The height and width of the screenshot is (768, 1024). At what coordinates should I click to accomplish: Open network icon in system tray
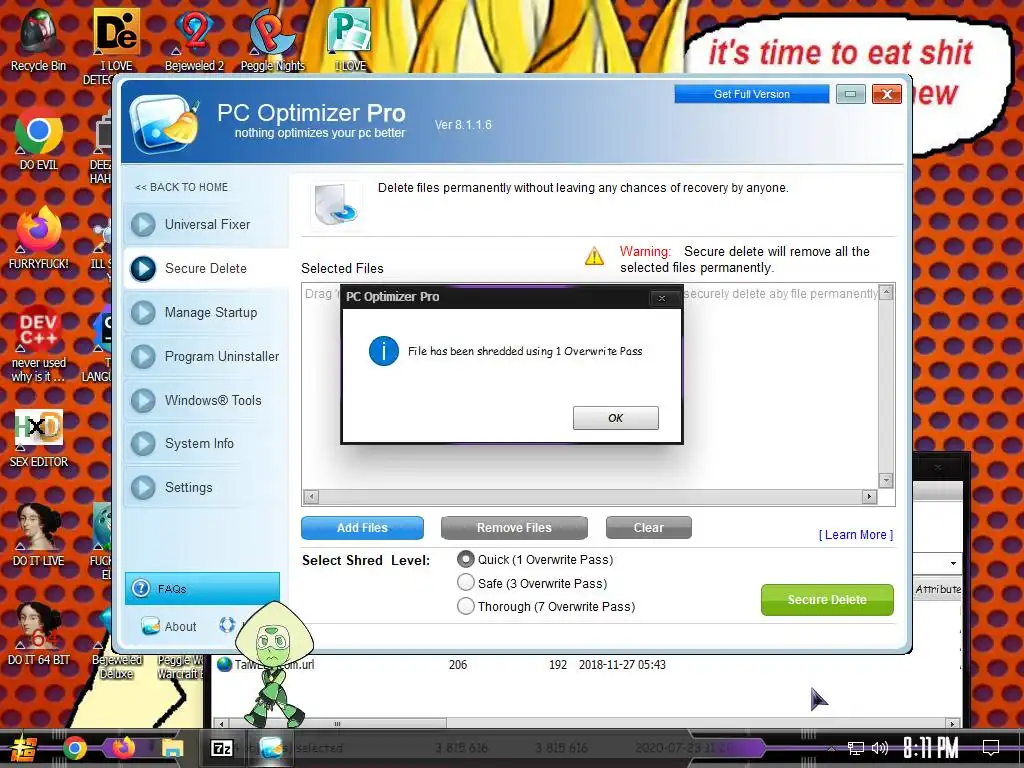coord(855,748)
